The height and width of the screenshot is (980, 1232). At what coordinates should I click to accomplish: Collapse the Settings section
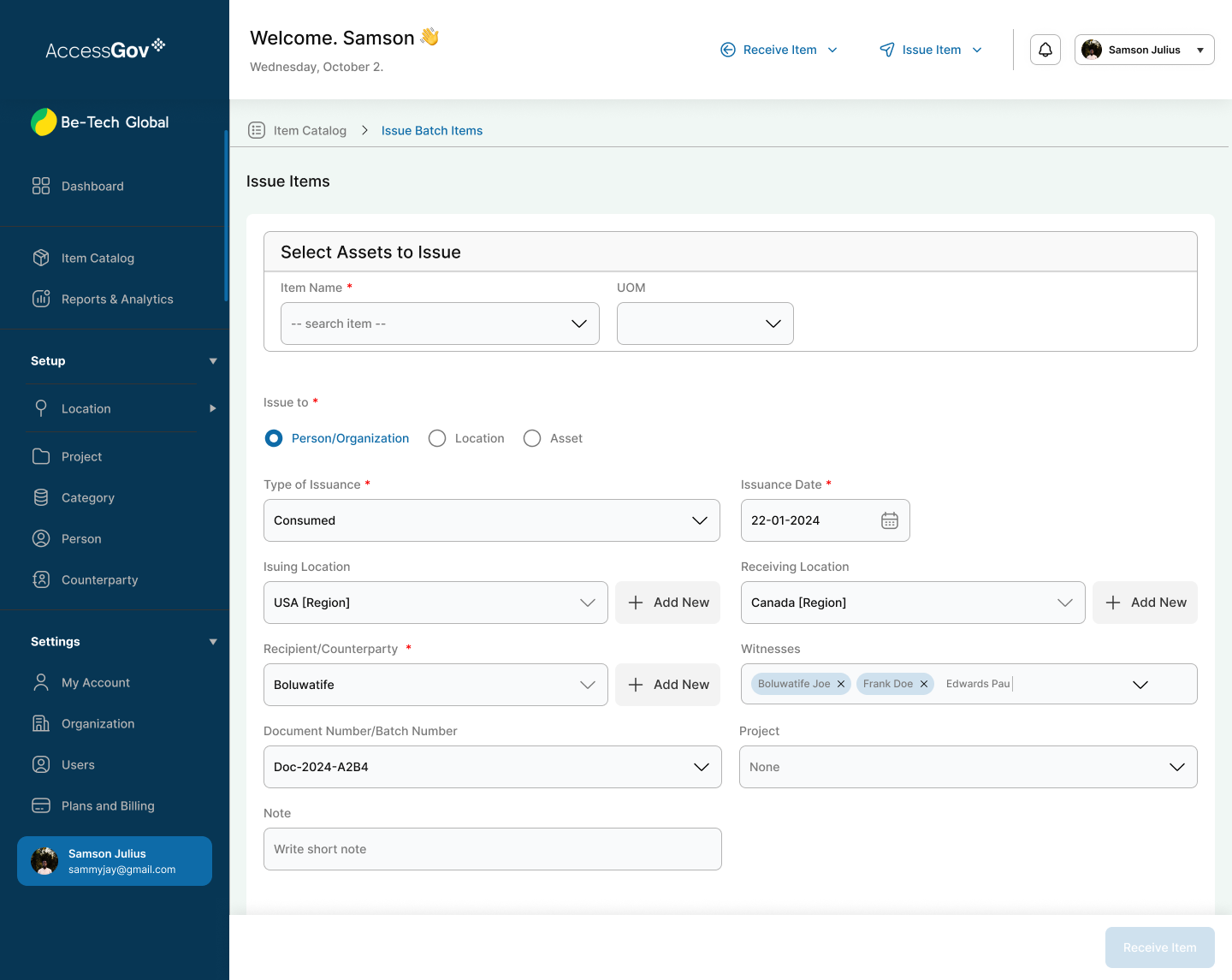(213, 642)
